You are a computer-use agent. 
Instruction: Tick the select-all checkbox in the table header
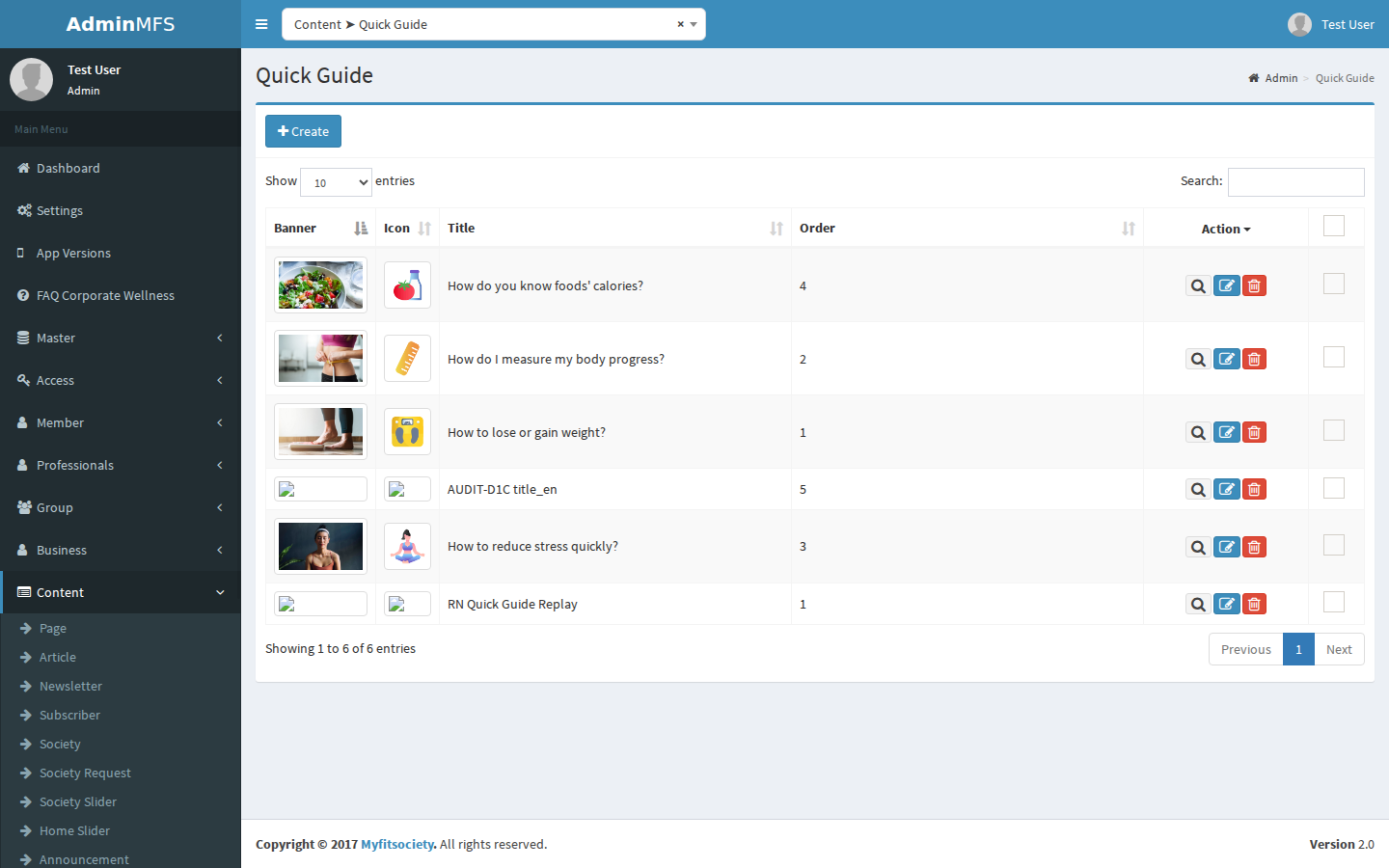click(1334, 226)
